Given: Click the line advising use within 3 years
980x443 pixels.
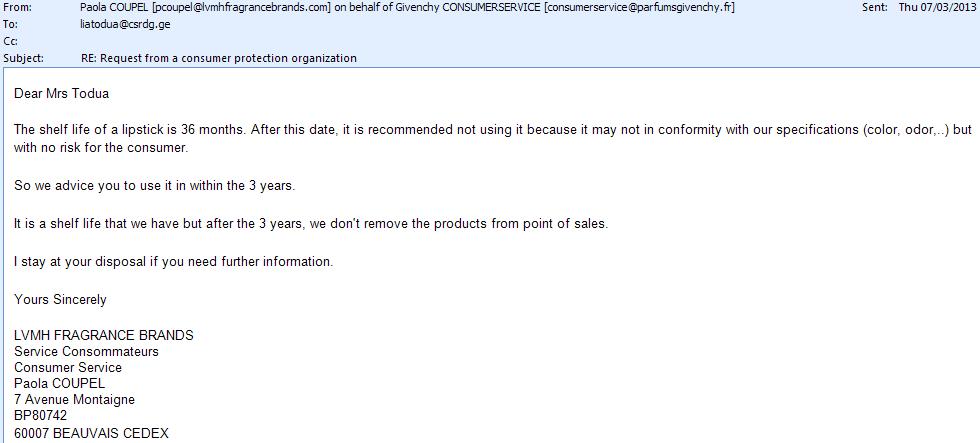Looking at the screenshot, I should coord(154,186).
